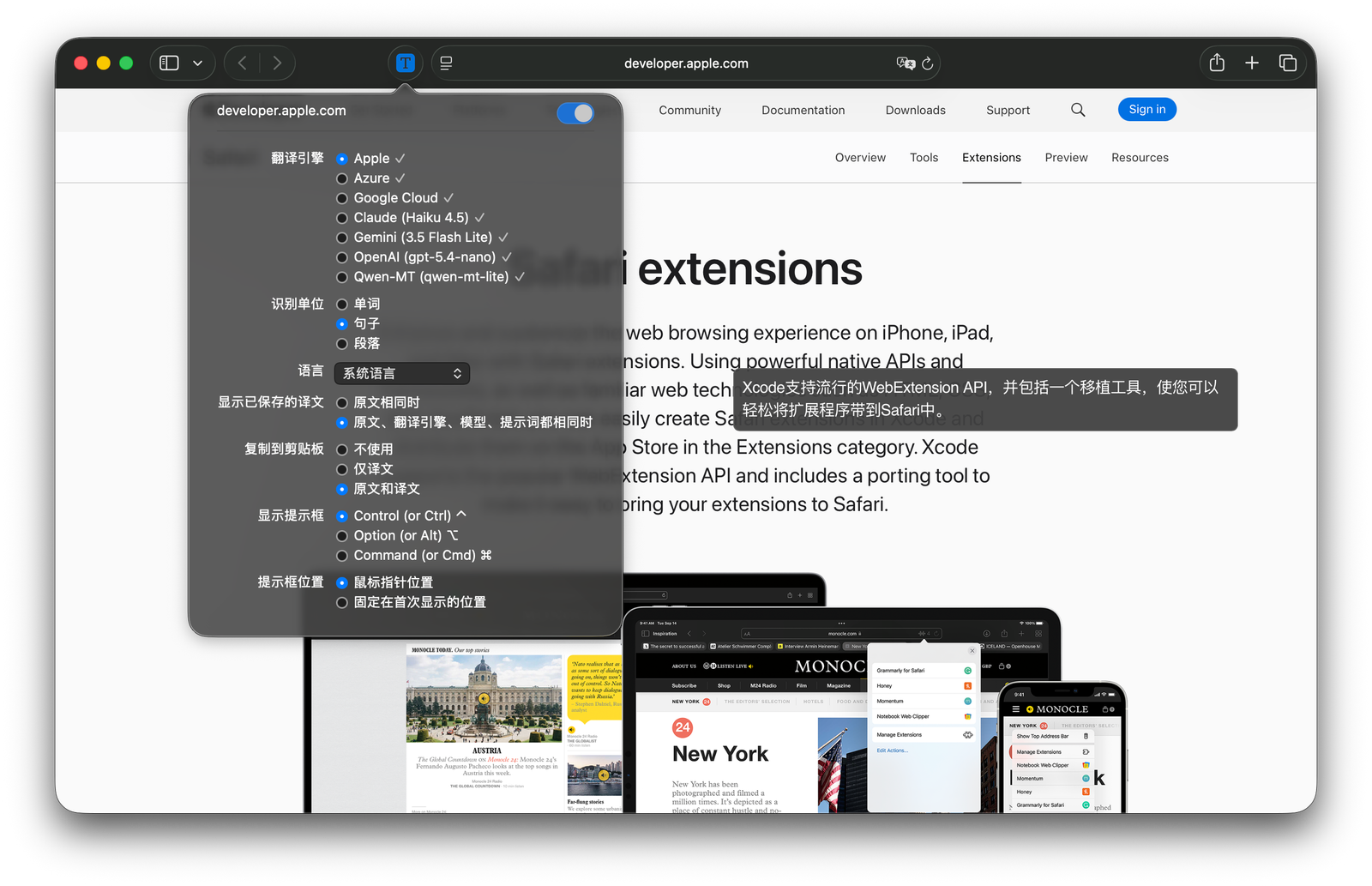Show the tab overview
The width and height of the screenshot is (1372, 886).
[1287, 63]
